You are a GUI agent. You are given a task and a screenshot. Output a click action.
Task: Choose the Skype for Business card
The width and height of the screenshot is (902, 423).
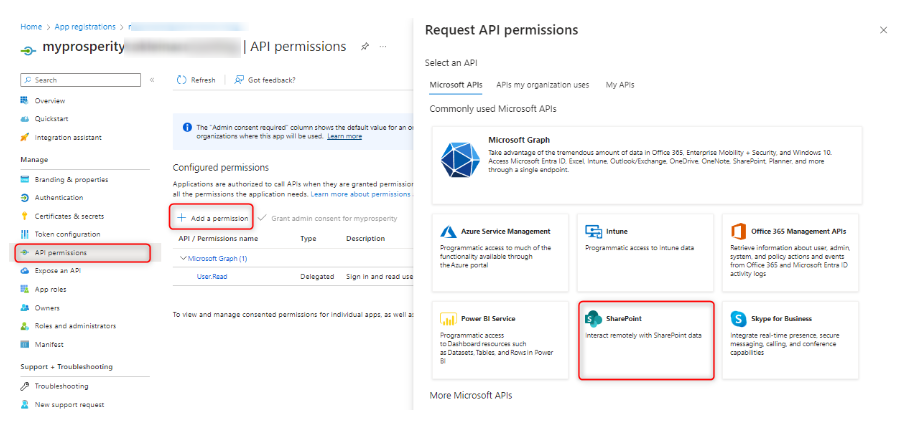[790, 340]
